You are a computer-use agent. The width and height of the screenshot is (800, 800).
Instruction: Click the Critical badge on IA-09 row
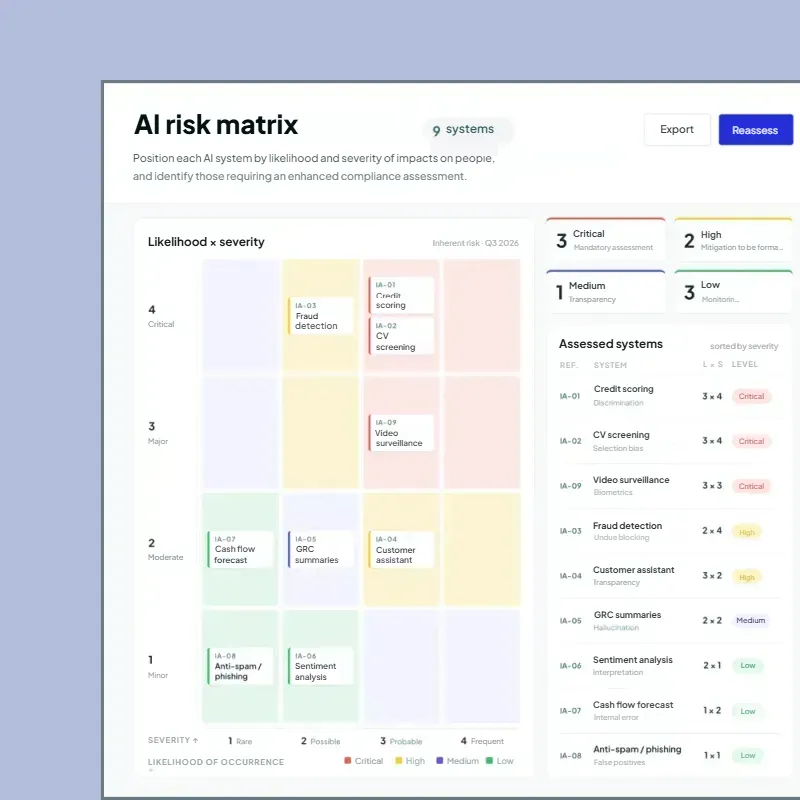tap(751, 486)
